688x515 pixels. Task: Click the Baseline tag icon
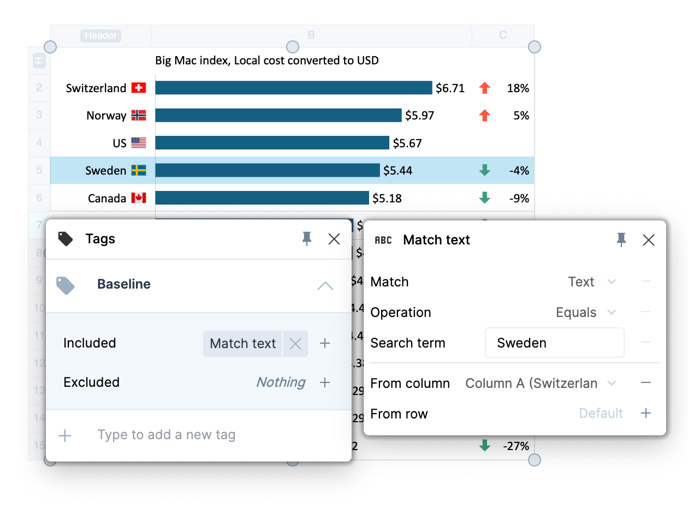[x=66, y=285]
